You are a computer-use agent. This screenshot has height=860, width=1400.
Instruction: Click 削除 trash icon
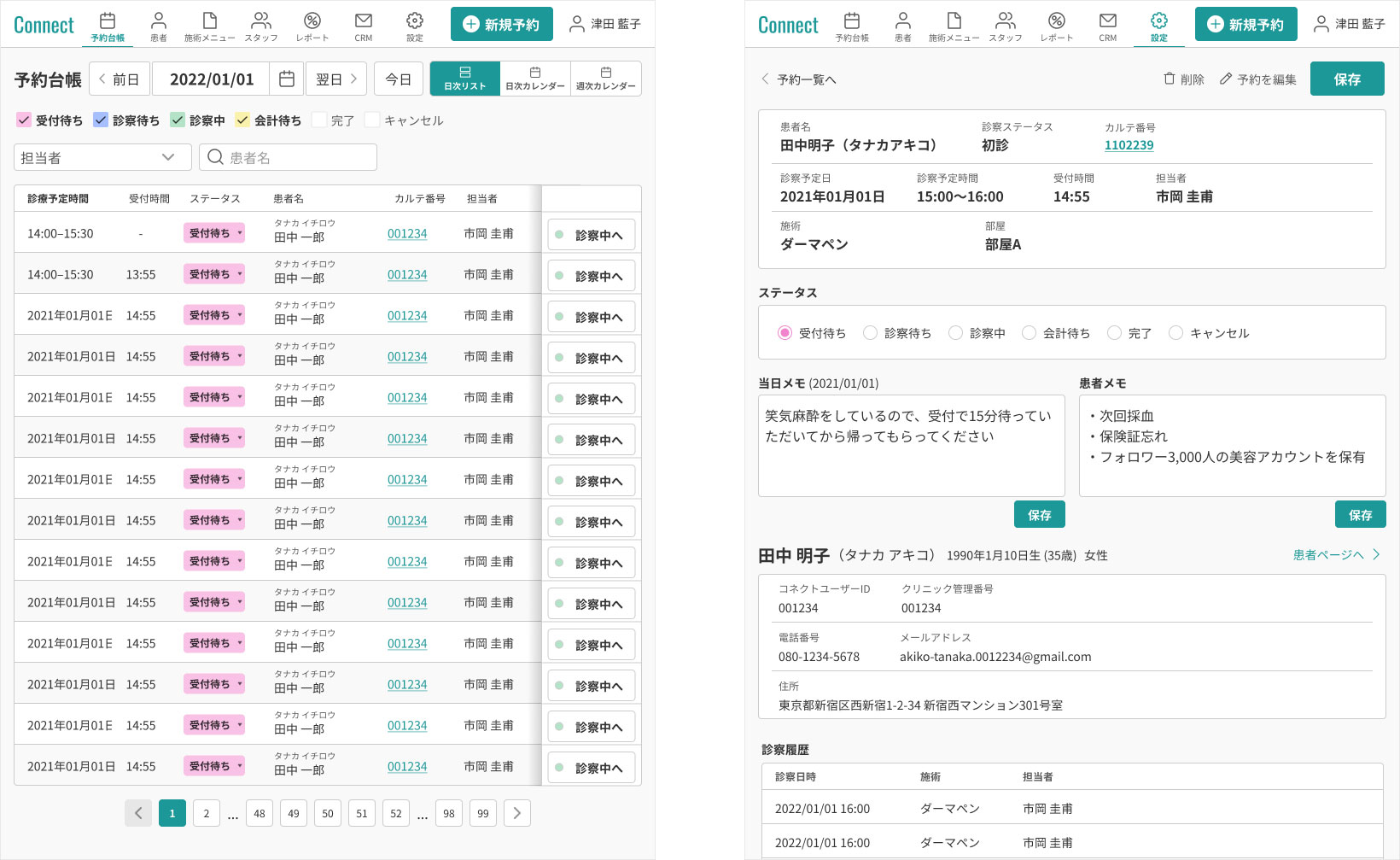click(x=1170, y=79)
